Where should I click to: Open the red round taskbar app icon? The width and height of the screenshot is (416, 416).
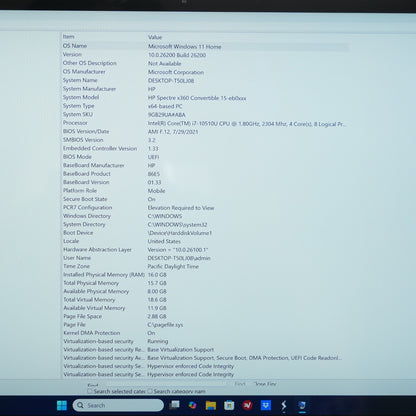point(247,405)
